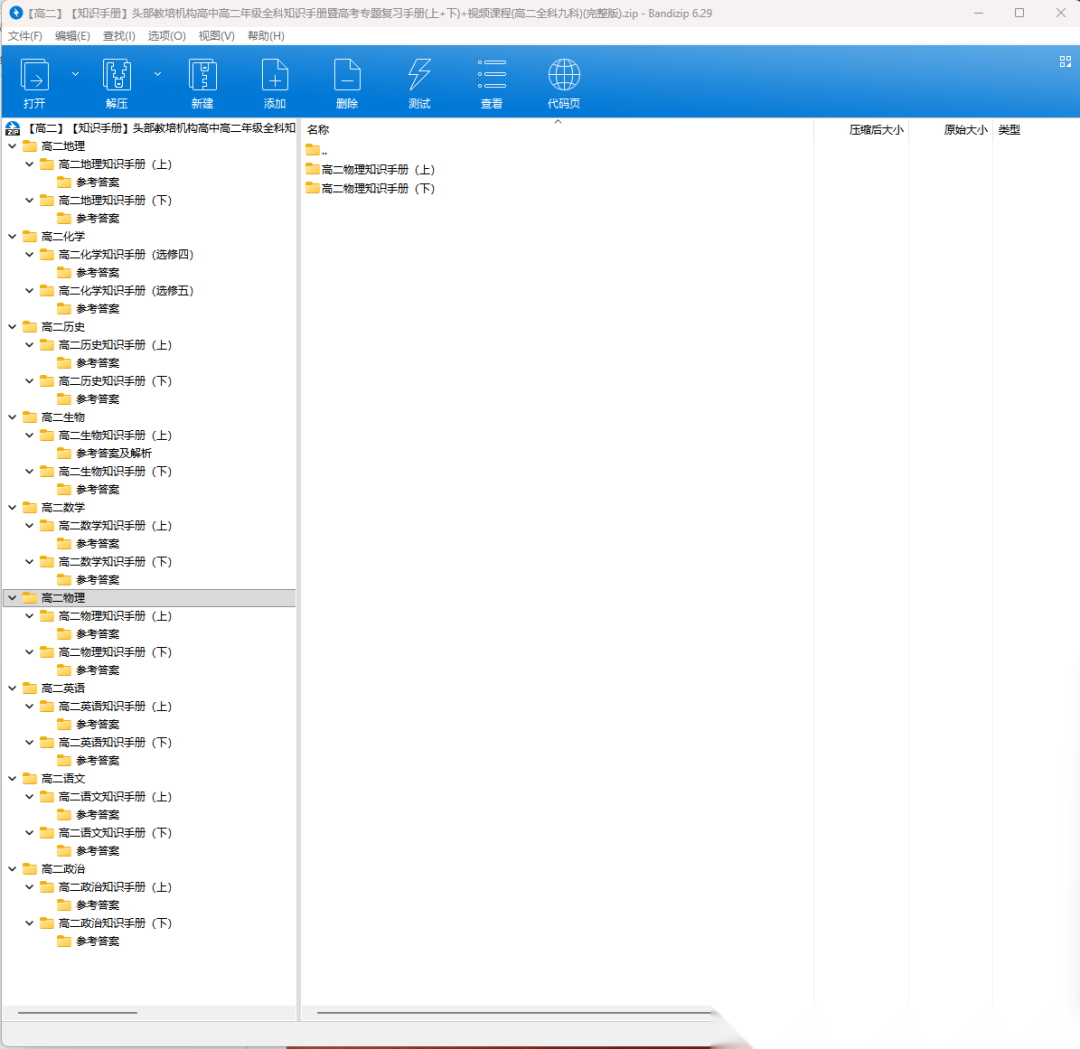1080x1049 pixels.
Task: Click the View (查看) list icon
Action: coord(492,76)
